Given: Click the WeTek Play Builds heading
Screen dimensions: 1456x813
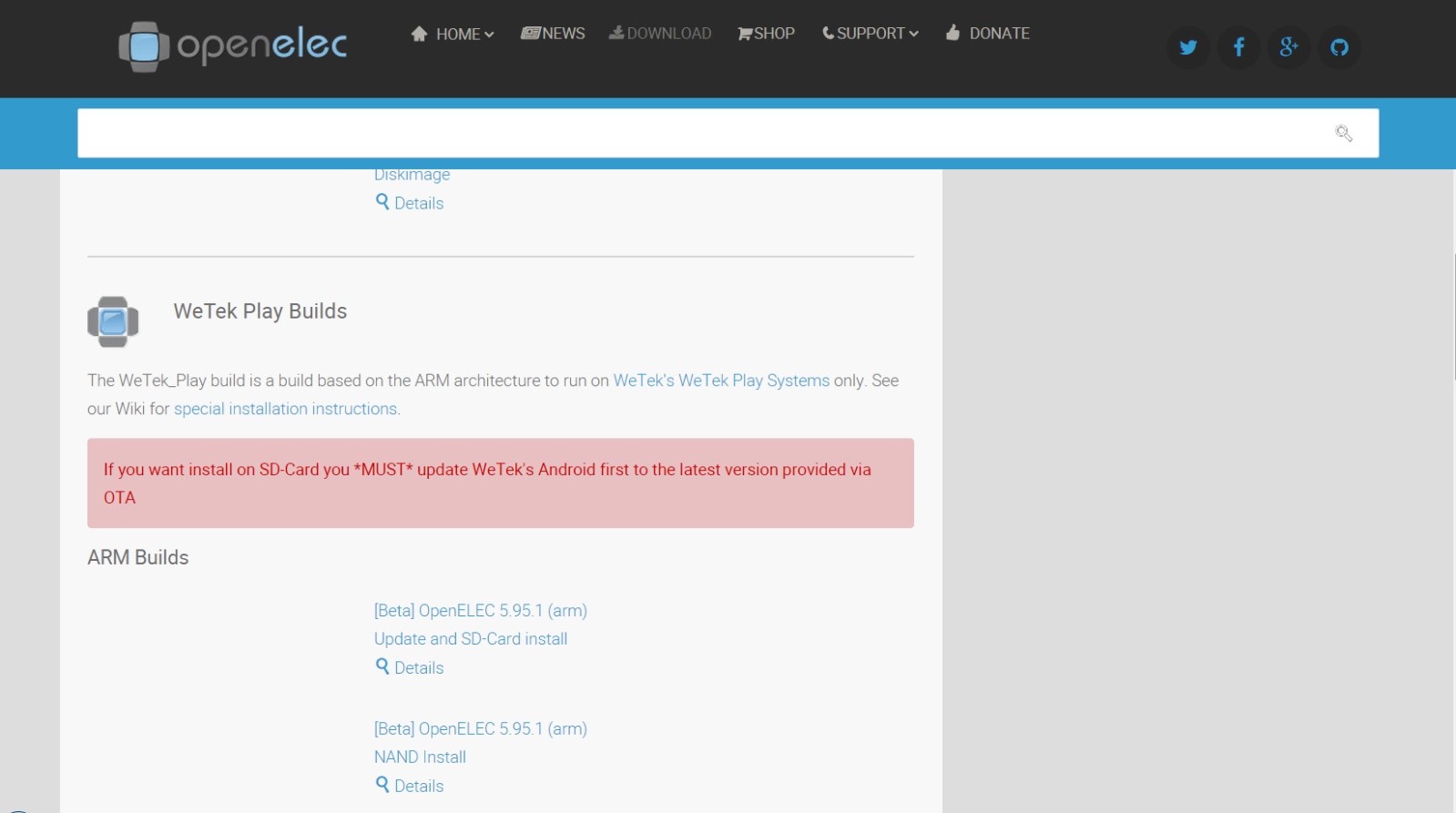Looking at the screenshot, I should [x=260, y=311].
